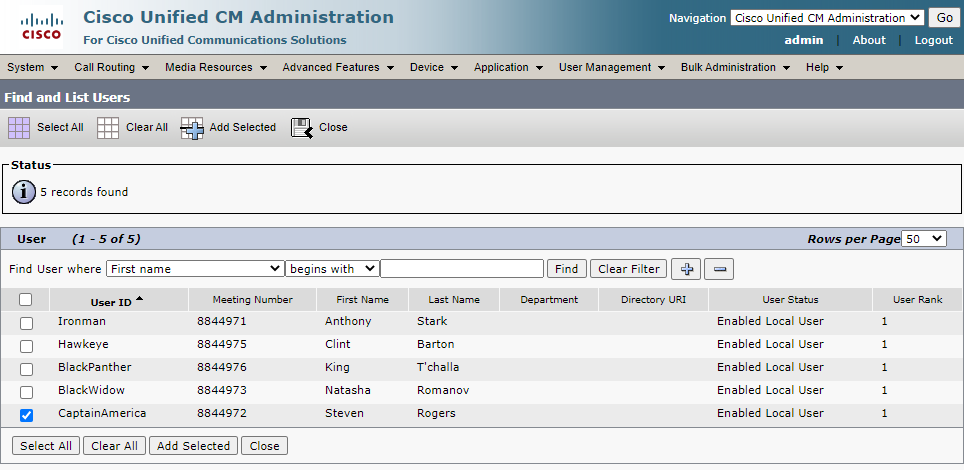
Task: Check the BlackPanther user checkbox
Action: pos(26,369)
